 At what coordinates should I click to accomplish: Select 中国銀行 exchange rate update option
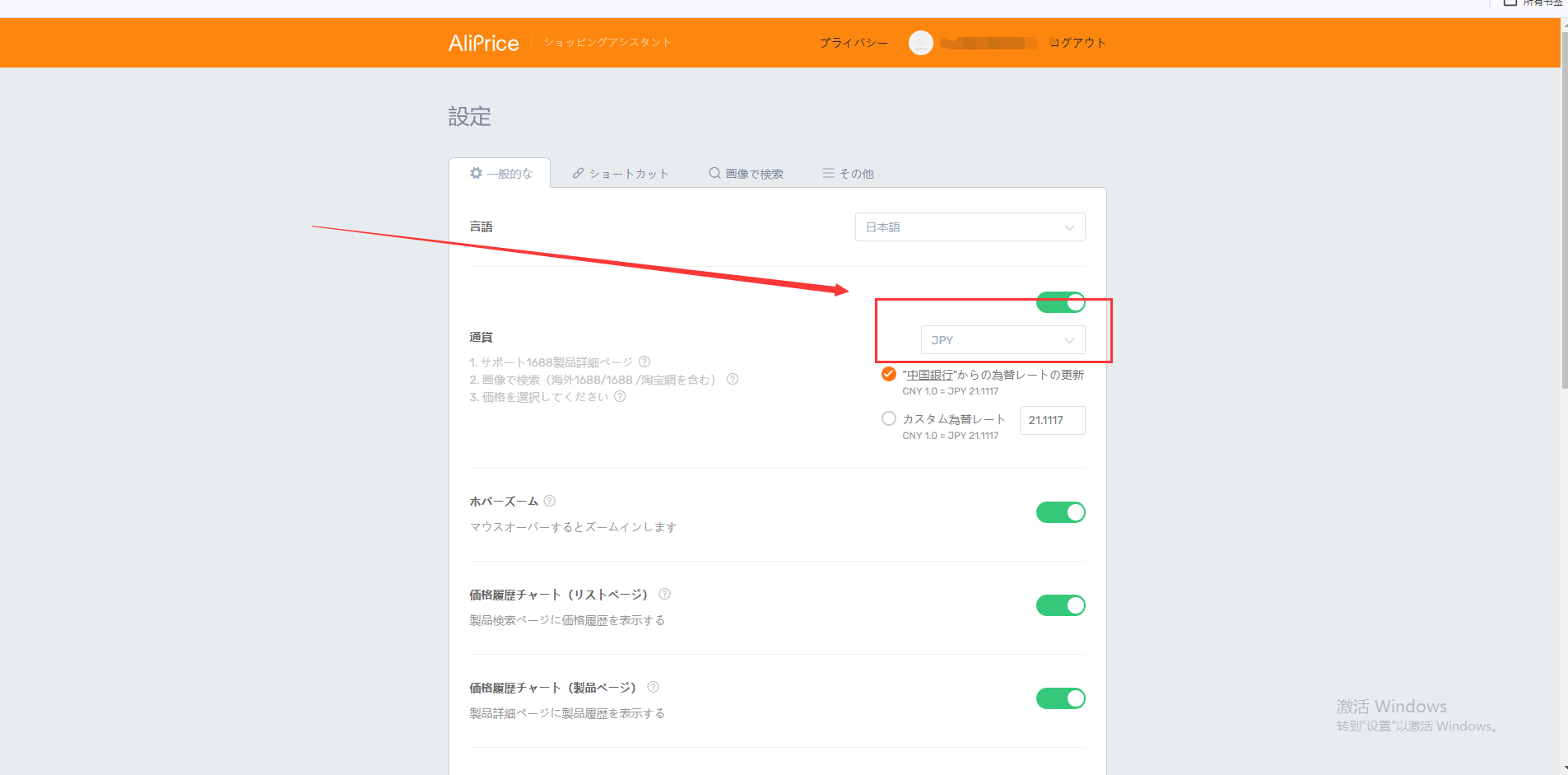pyautogui.click(x=889, y=374)
